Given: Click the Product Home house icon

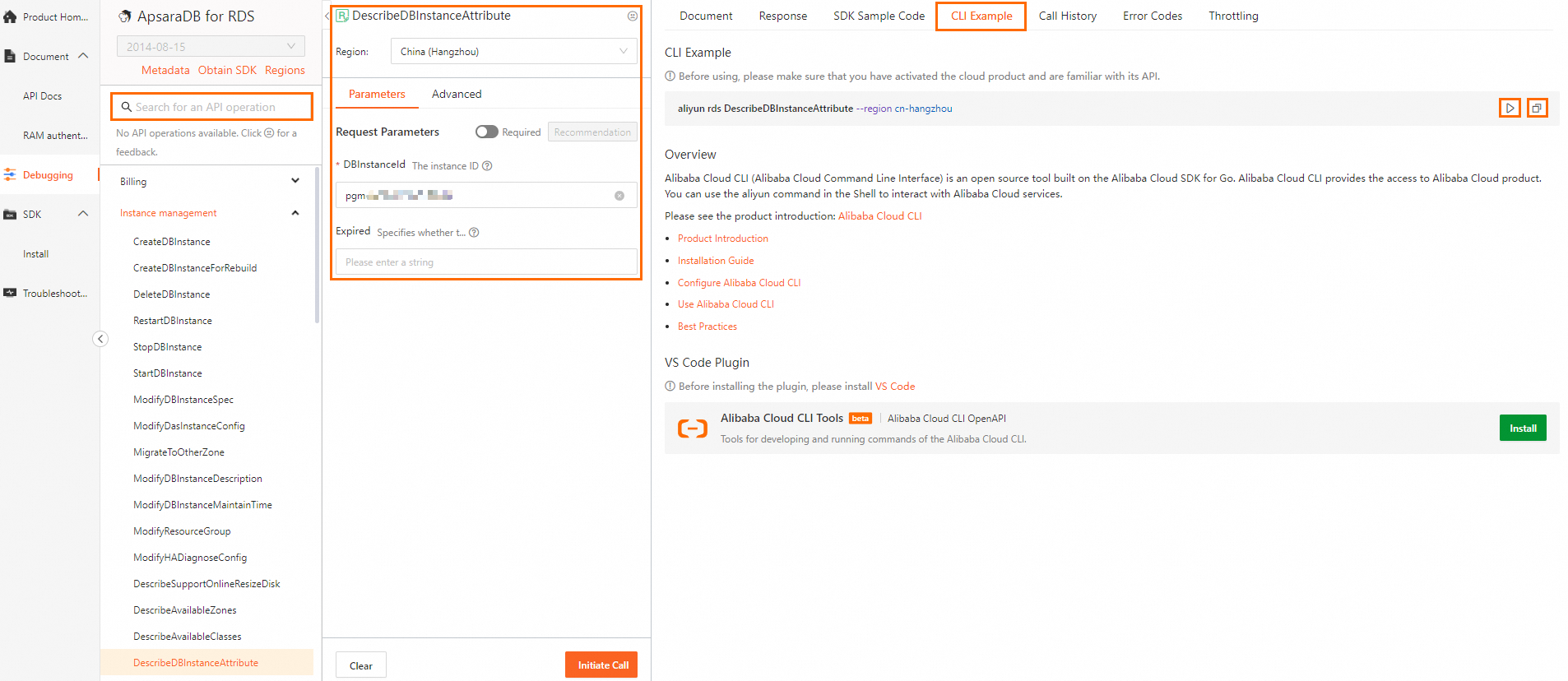Looking at the screenshot, I should click(10, 16).
